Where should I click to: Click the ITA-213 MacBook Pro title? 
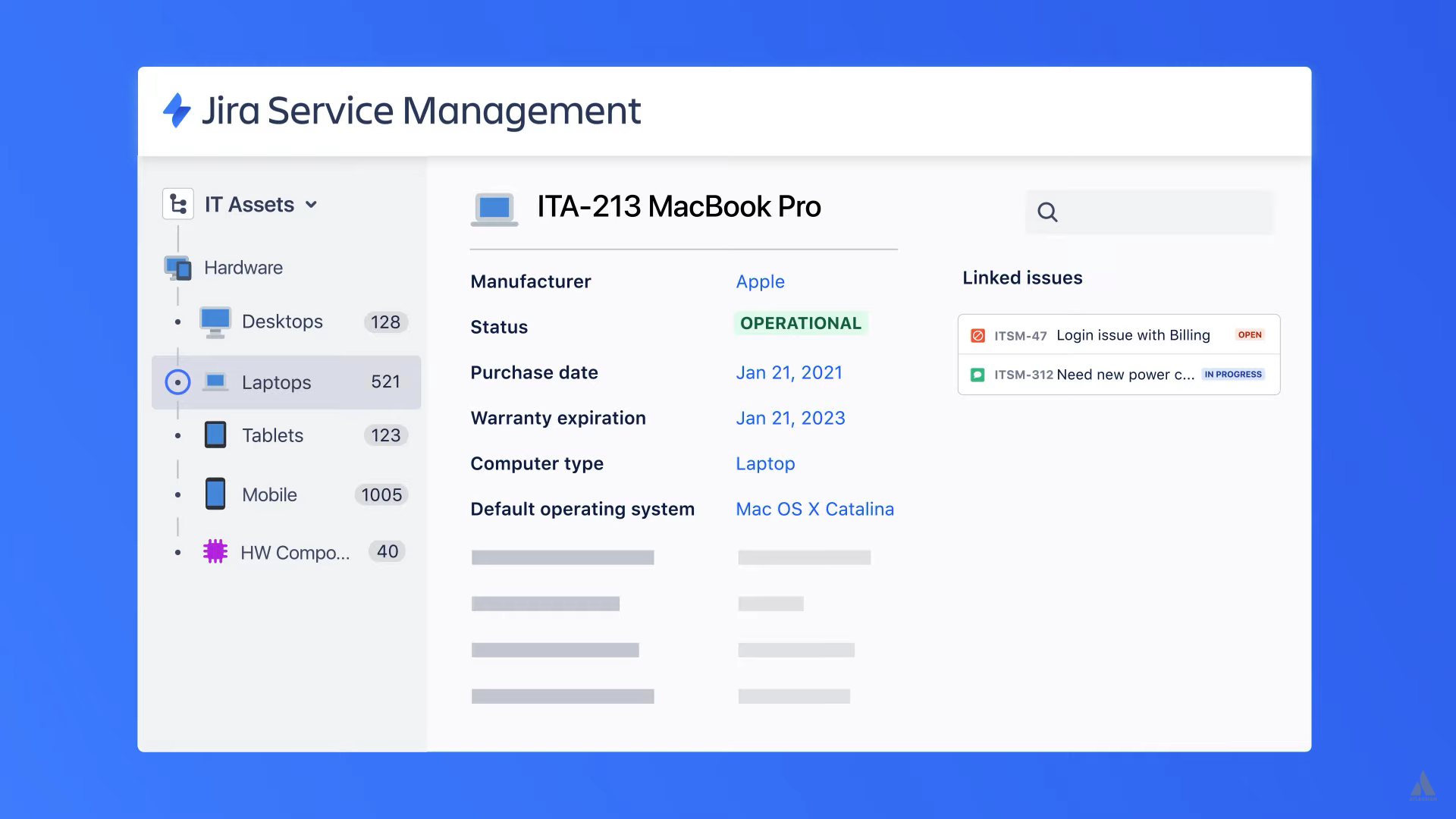[679, 206]
